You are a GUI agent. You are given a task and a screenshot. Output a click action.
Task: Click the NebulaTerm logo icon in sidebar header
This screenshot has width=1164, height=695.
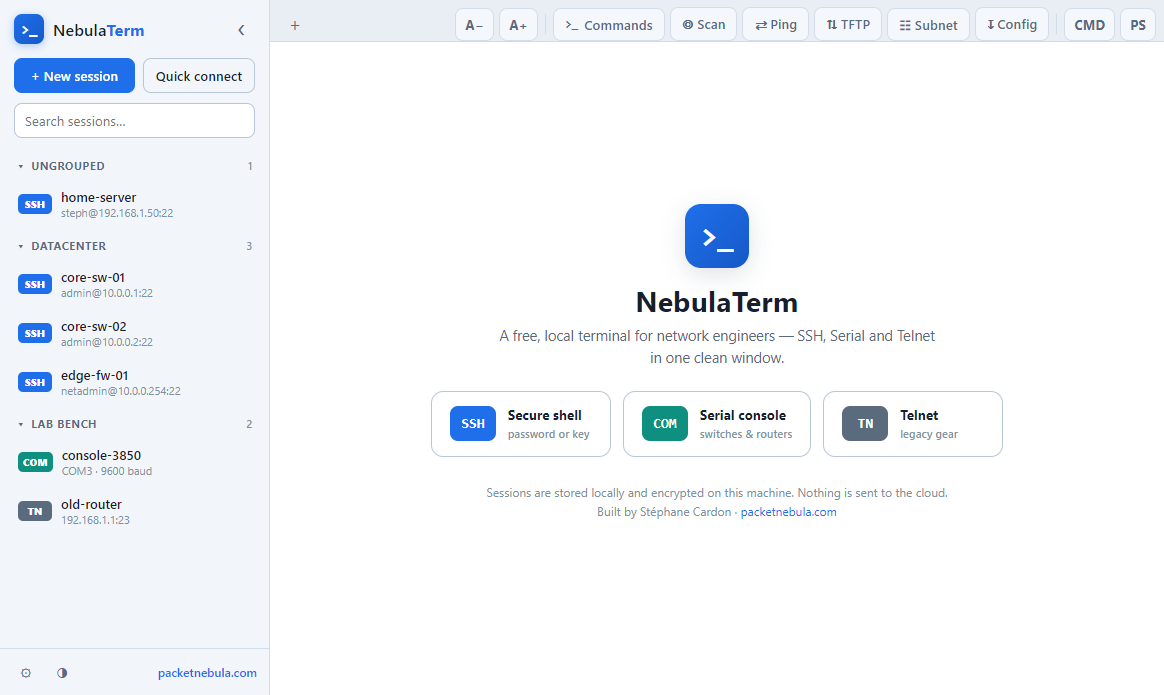click(29, 30)
